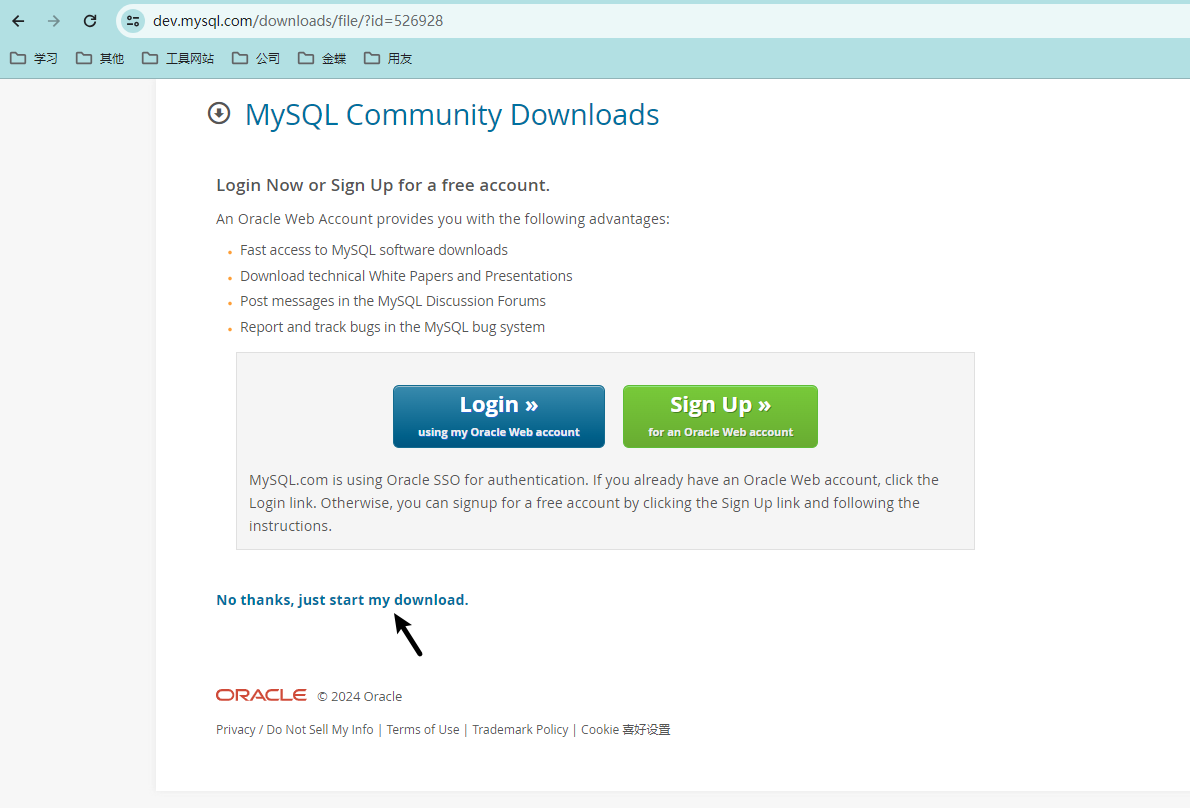Open the 公司 bookmarks folder
This screenshot has height=808, width=1190.
(256, 58)
